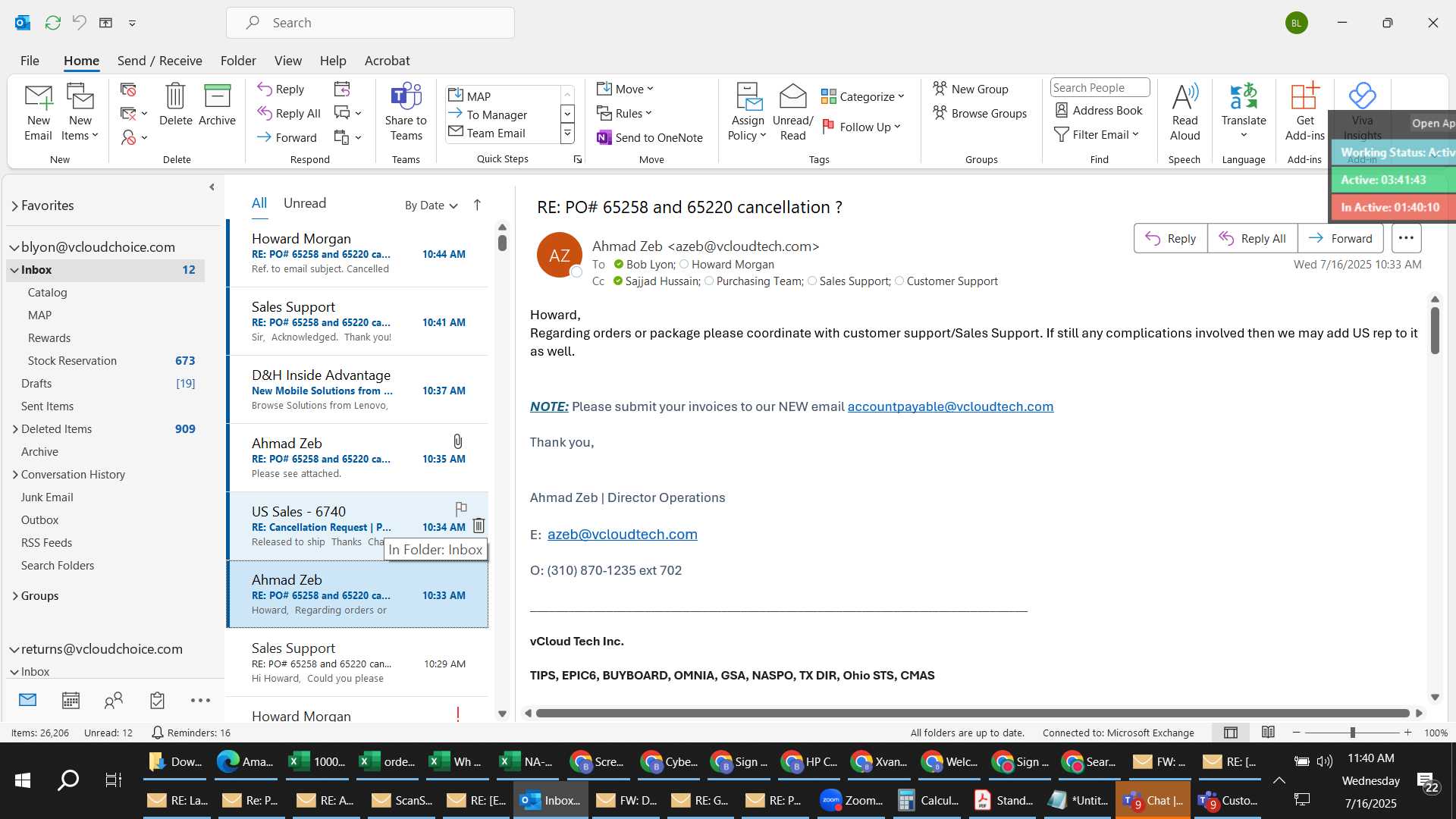Click the zoom out minus button
This screenshot has height=819, width=1456.
[x=1297, y=733]
